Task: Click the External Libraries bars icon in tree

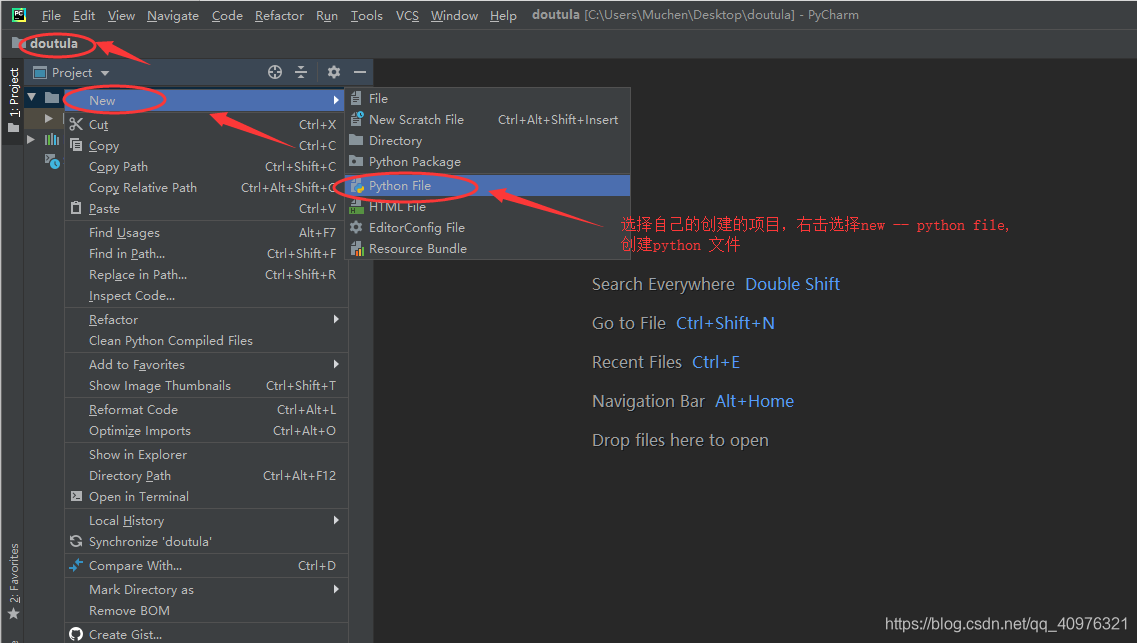Action: click(x=52, y=139)
